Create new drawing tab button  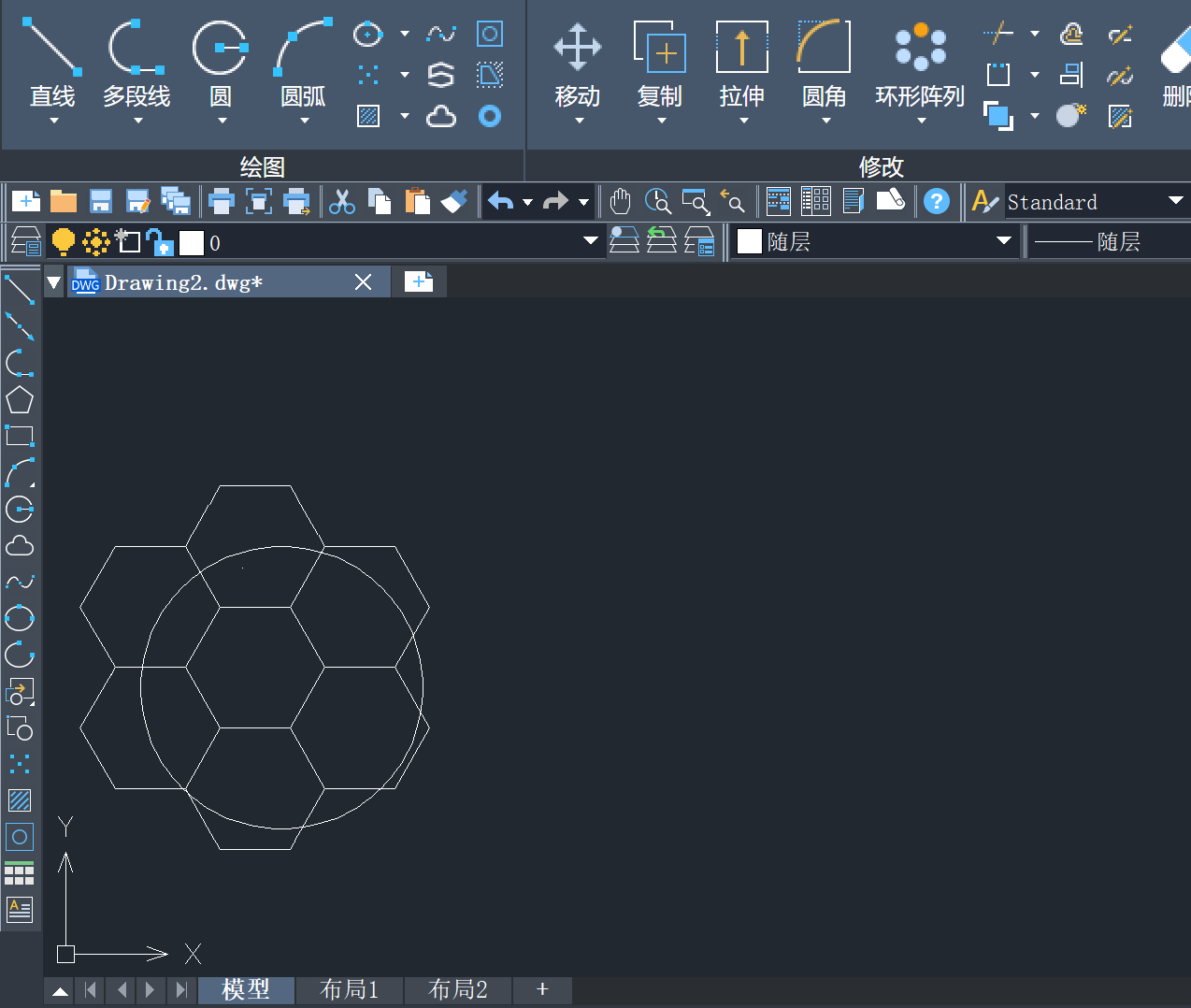[418, 281]
